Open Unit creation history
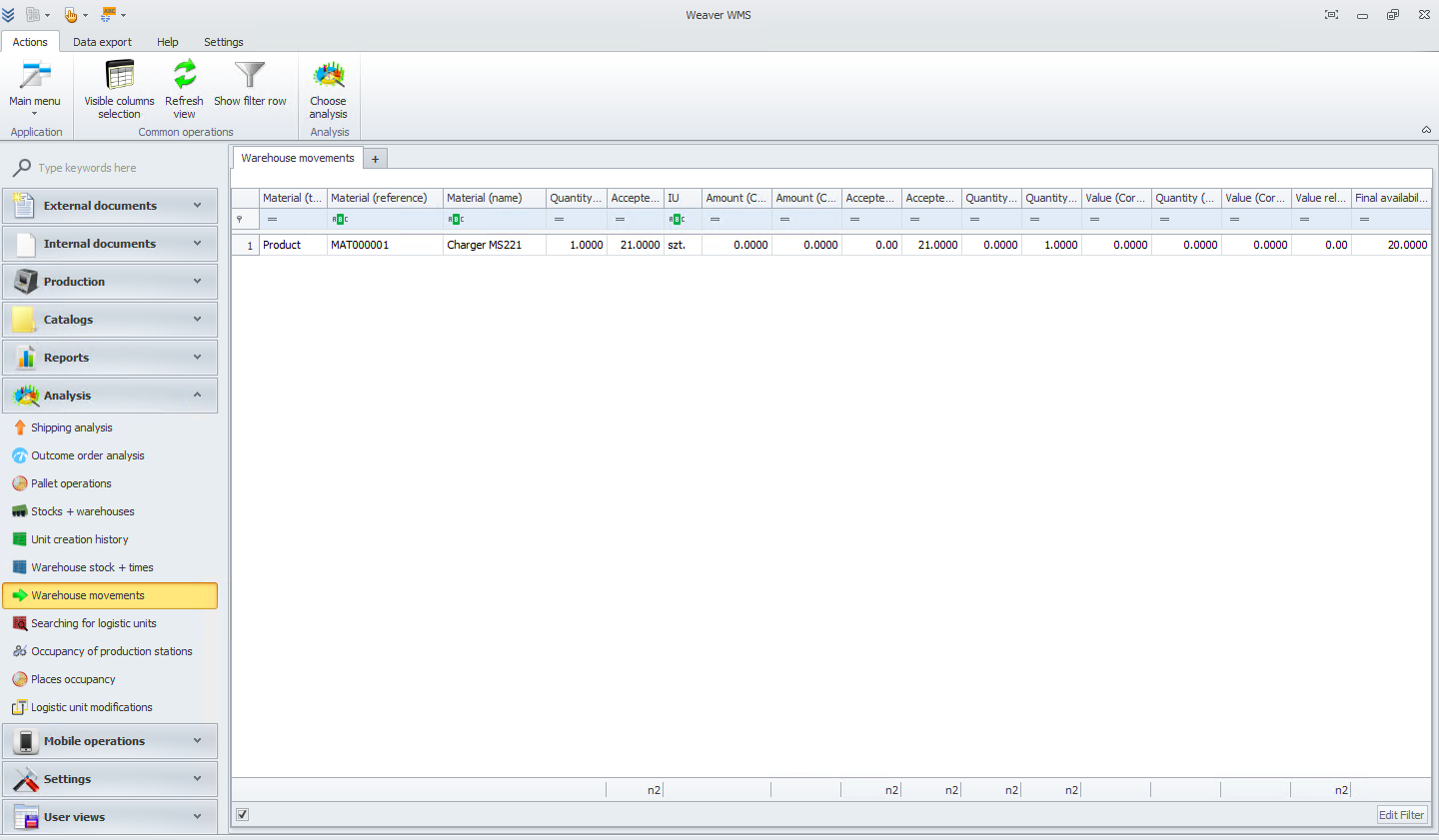The width and height of the screenshot is (1439, 840). [x=79, y=539]
